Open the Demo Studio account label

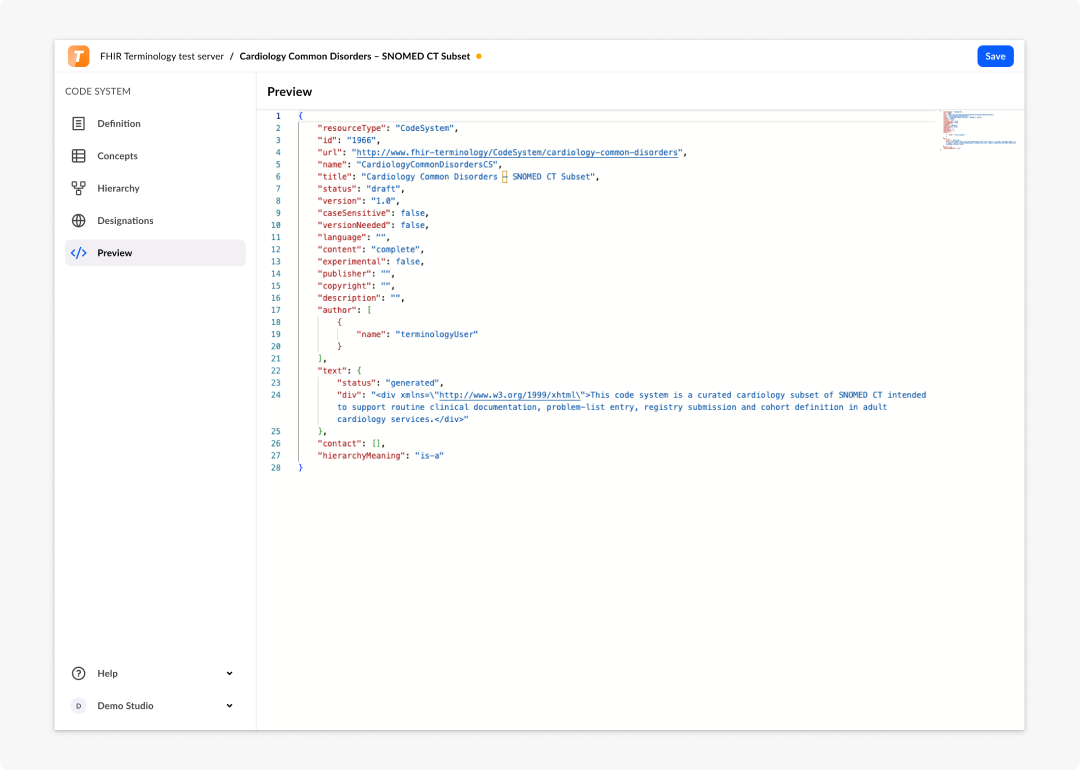click(x=125, y=706)
